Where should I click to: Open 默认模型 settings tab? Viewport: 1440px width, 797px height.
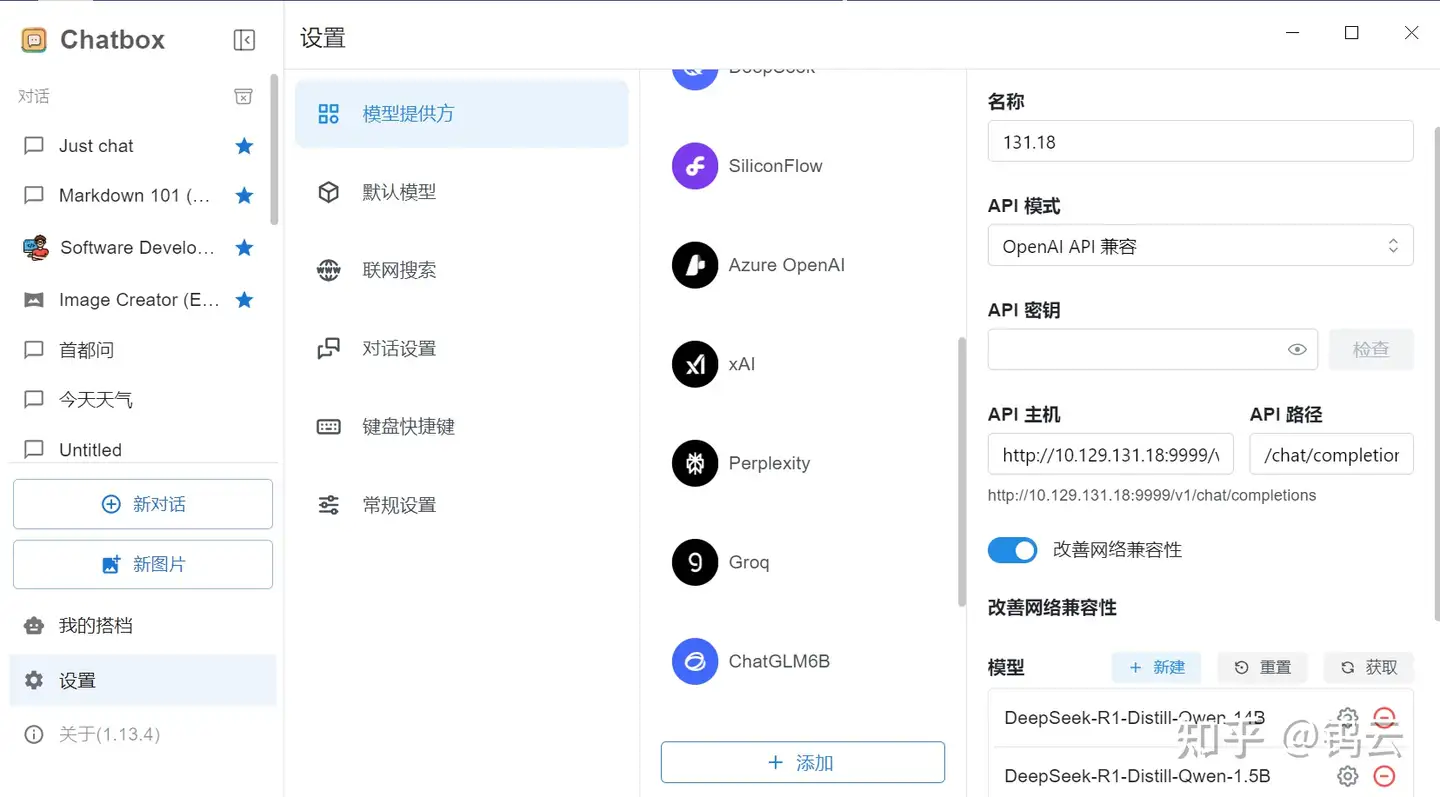pyautogui.click(x=462, y=192)
